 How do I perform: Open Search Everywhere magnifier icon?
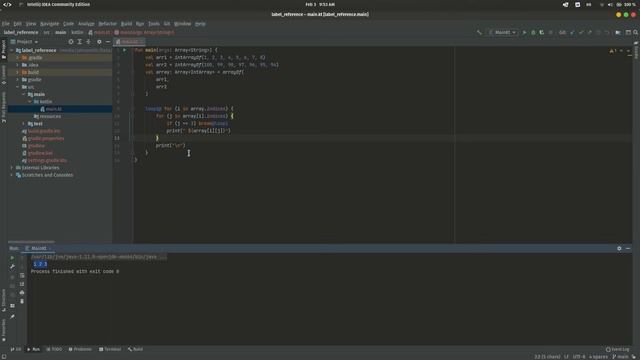click(636, 32)
